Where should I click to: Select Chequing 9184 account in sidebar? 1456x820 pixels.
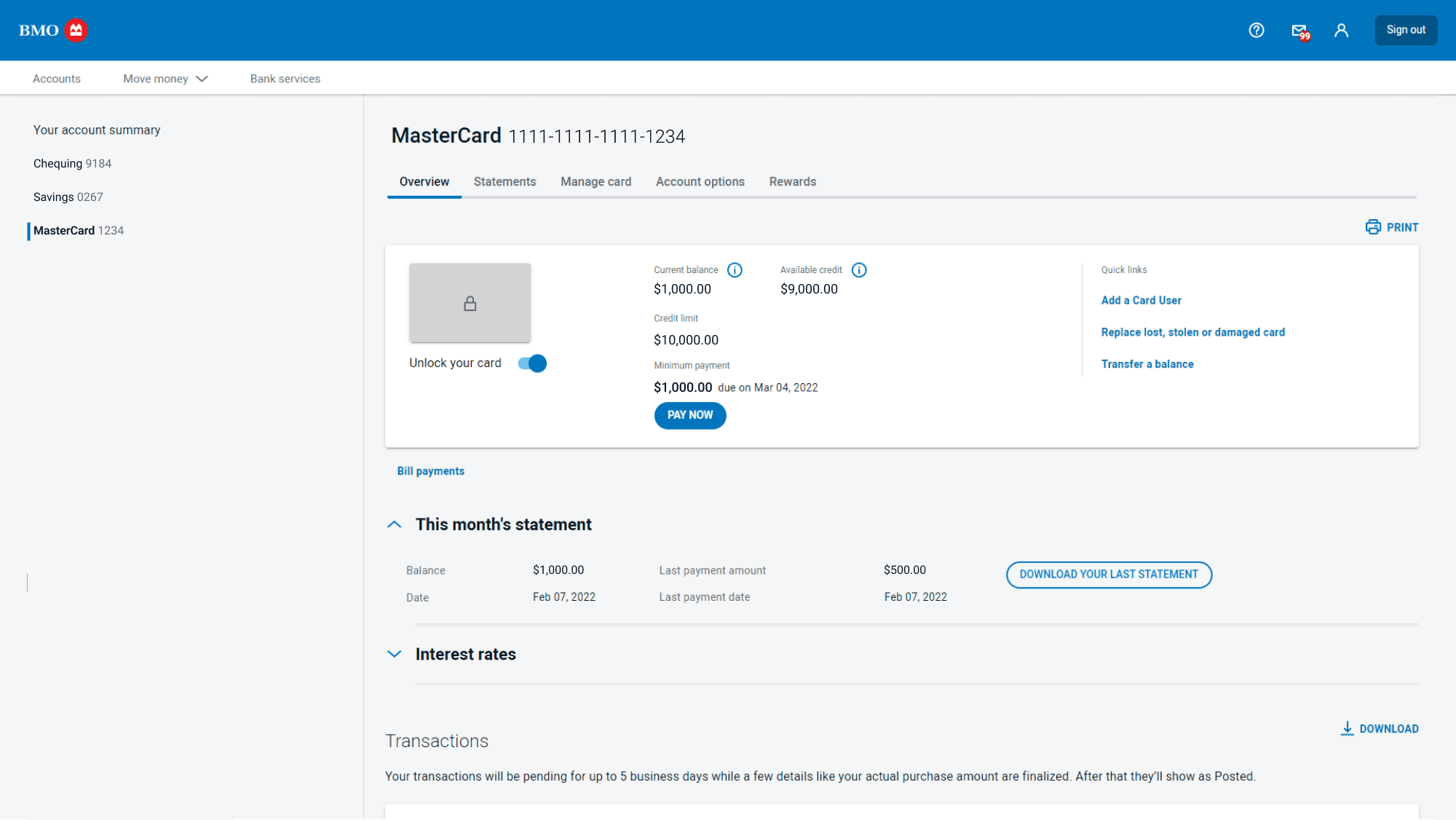(72, 164)
